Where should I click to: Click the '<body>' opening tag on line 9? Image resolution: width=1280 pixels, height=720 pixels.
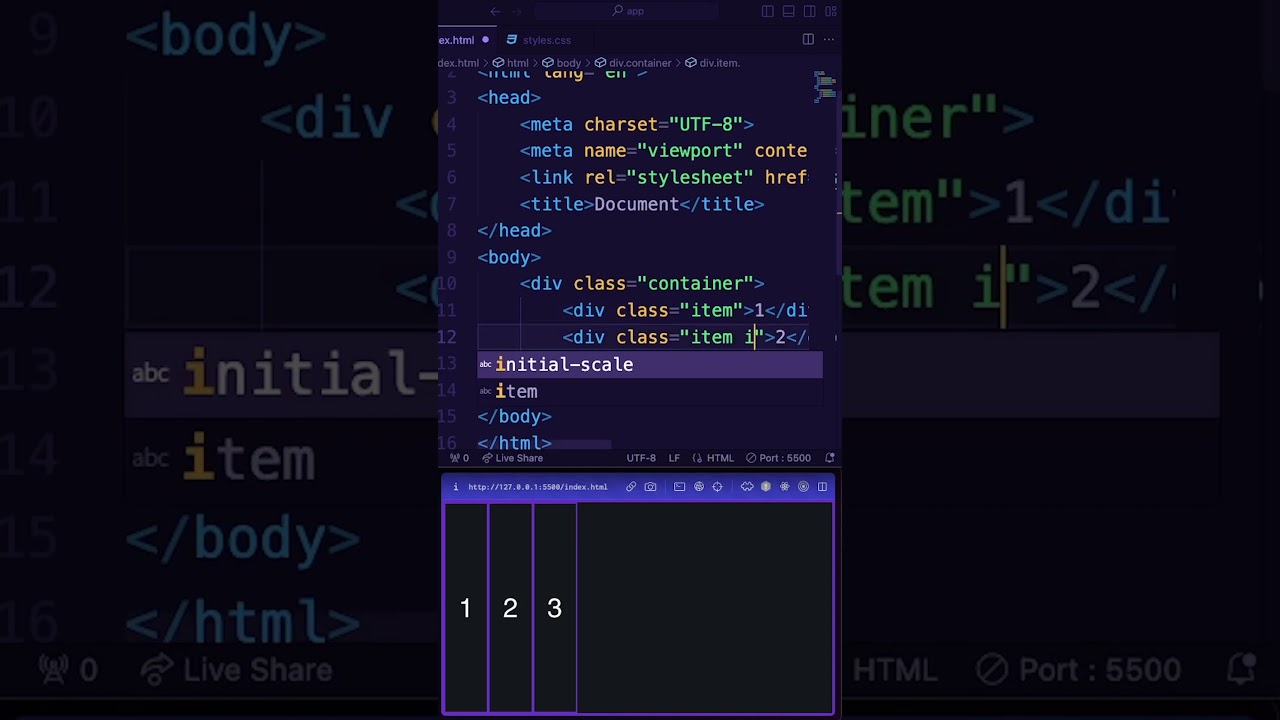pyautogui.click(x=509, y=257)
